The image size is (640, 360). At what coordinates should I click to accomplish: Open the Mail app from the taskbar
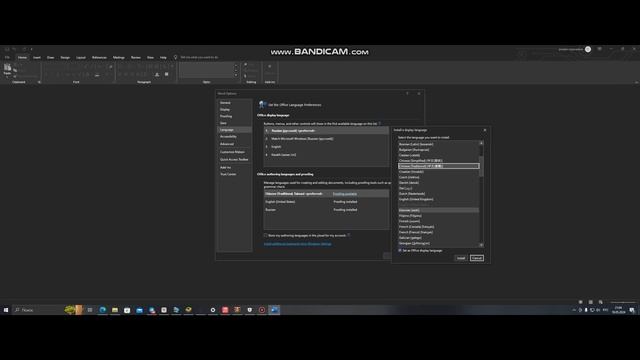[x=139, y=310]
